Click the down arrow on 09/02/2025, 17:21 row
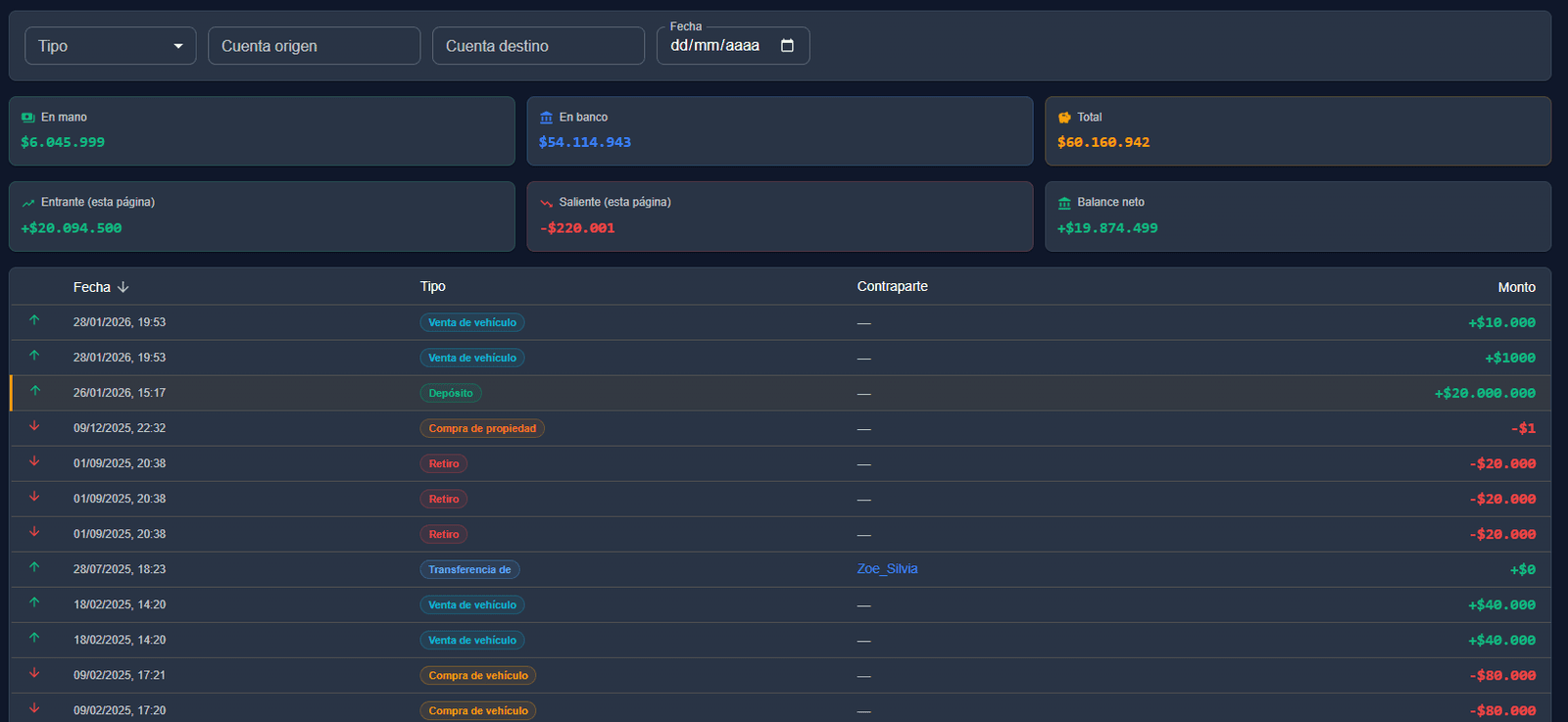Screen dimensions: 1568x722 click(x=34, y=673)
